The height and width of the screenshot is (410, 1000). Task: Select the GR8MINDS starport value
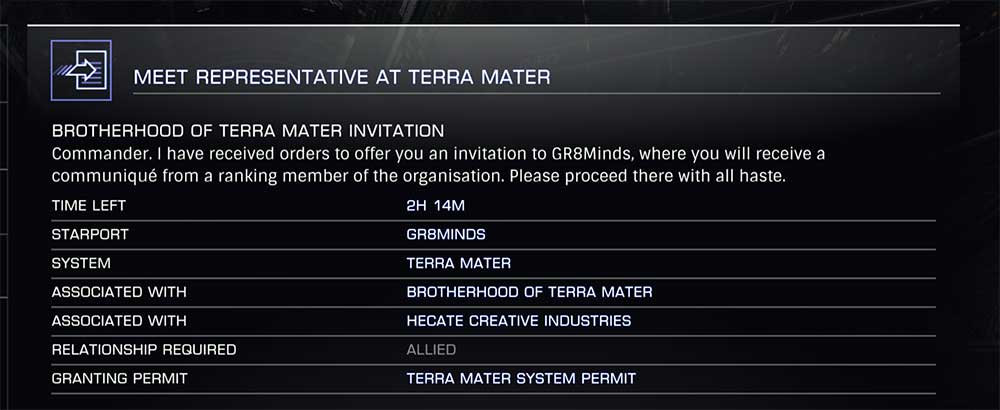(446, 234)
